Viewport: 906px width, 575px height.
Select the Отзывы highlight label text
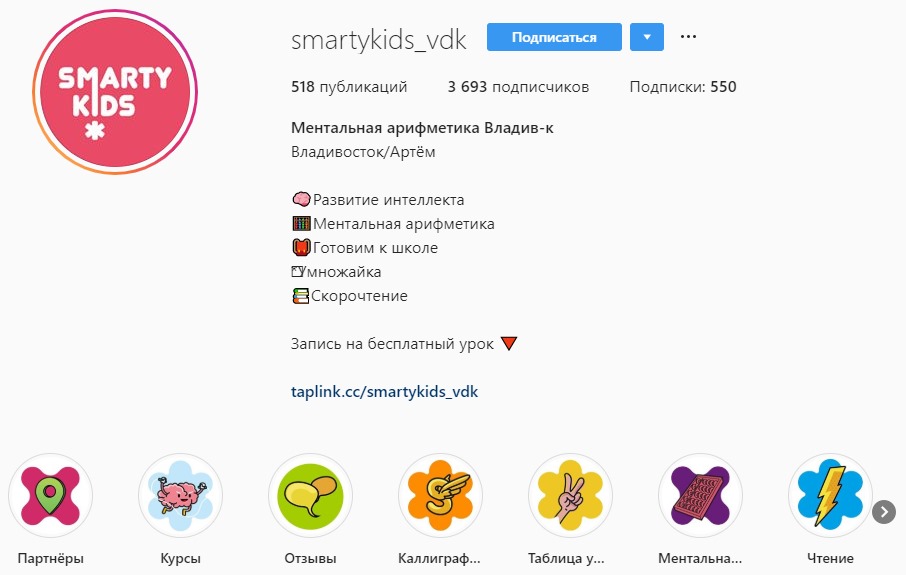coord(310,558)
